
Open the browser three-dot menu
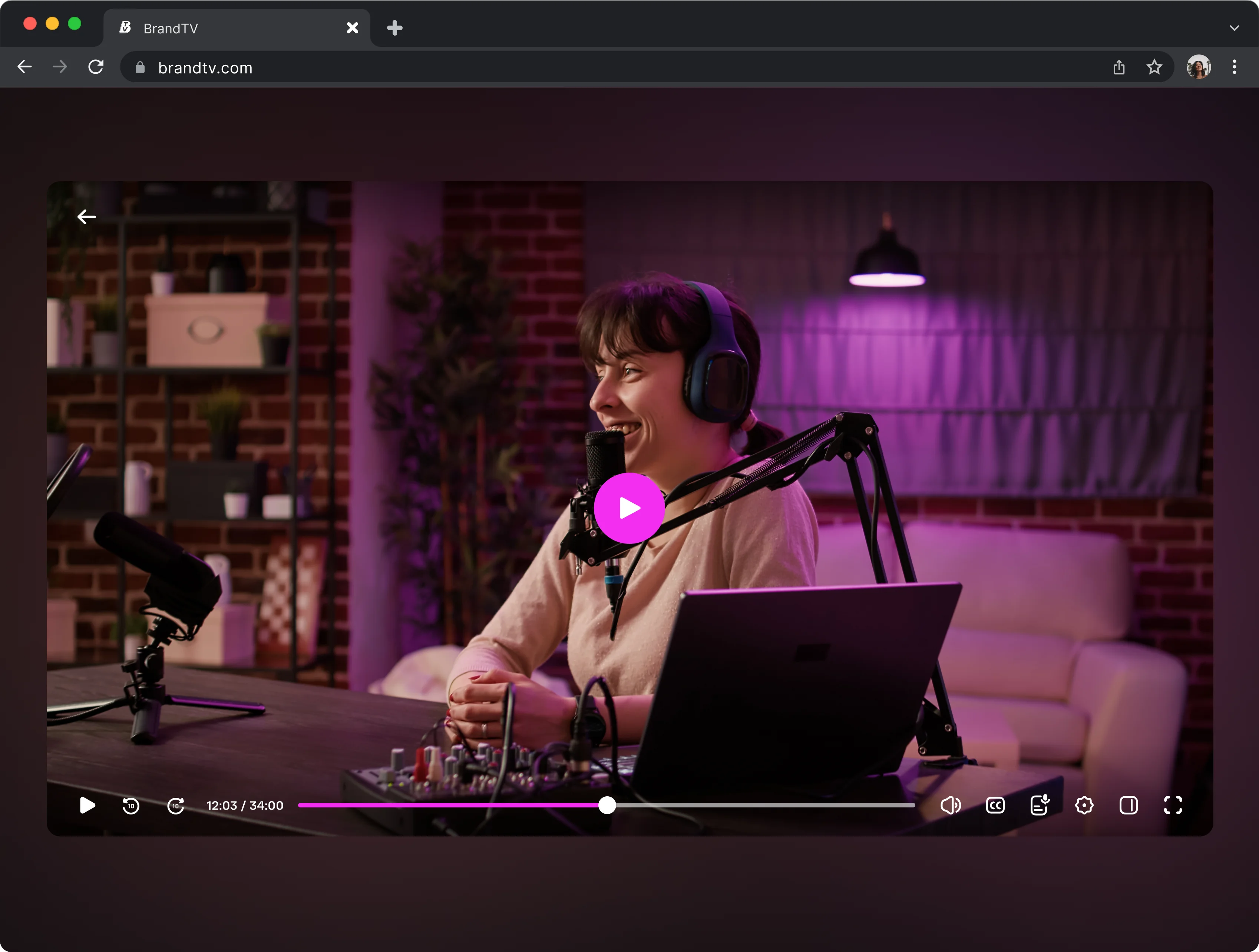1234,67
